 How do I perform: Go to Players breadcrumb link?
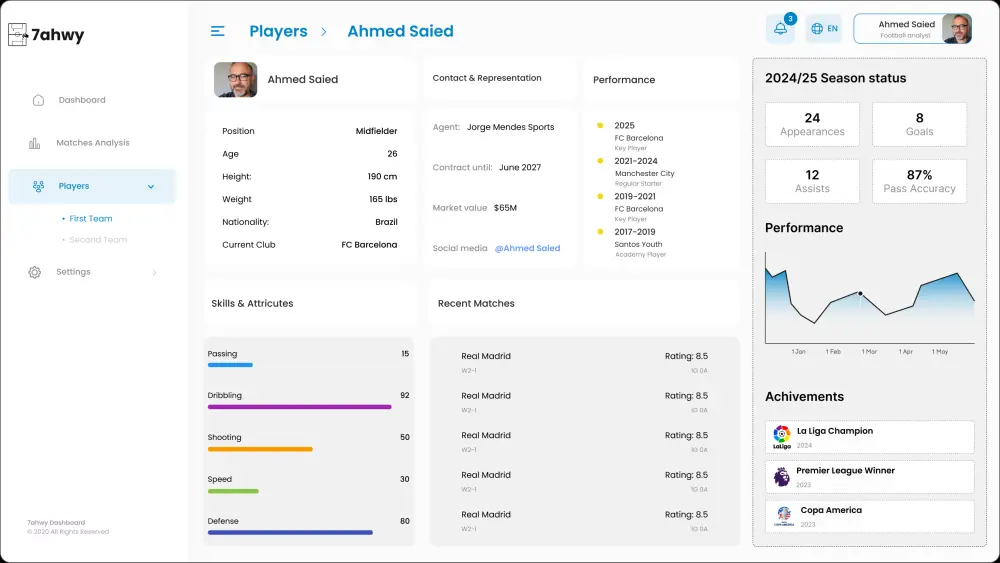[278, 31]
